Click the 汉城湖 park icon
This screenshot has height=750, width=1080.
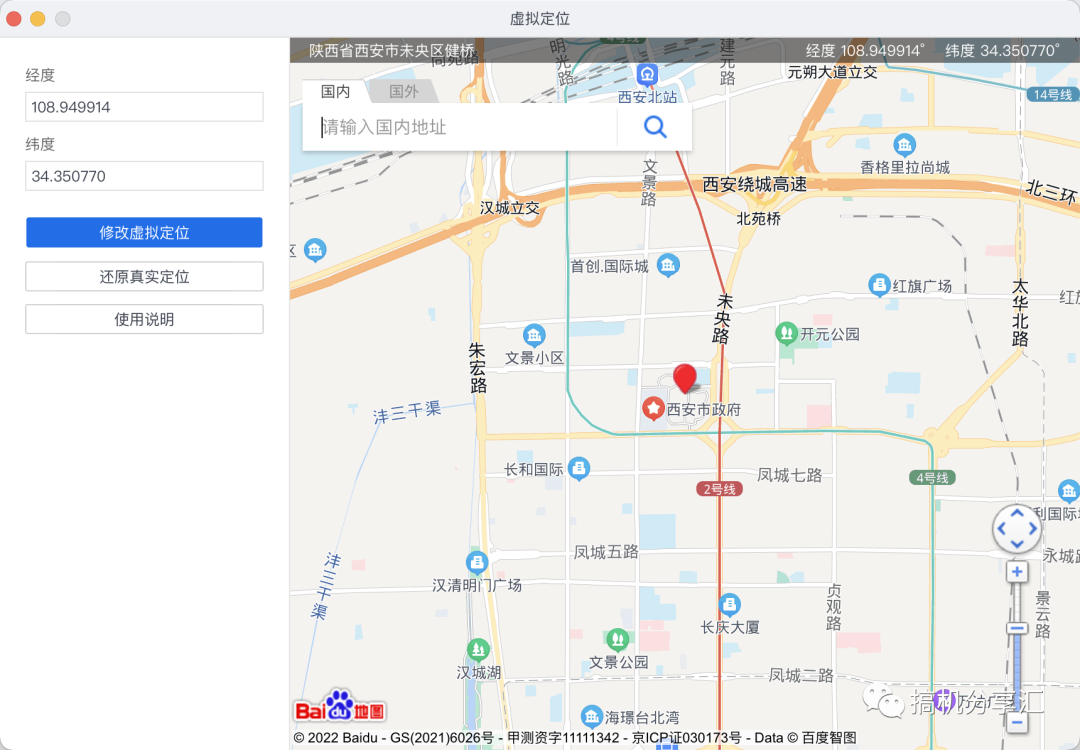478,649
